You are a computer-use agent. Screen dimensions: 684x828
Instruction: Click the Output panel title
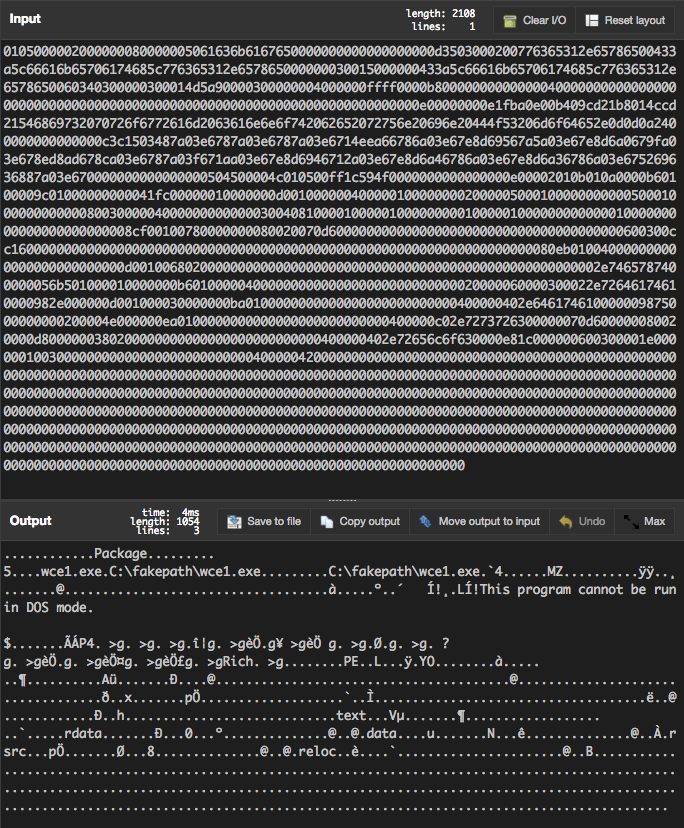click(30, 521)
